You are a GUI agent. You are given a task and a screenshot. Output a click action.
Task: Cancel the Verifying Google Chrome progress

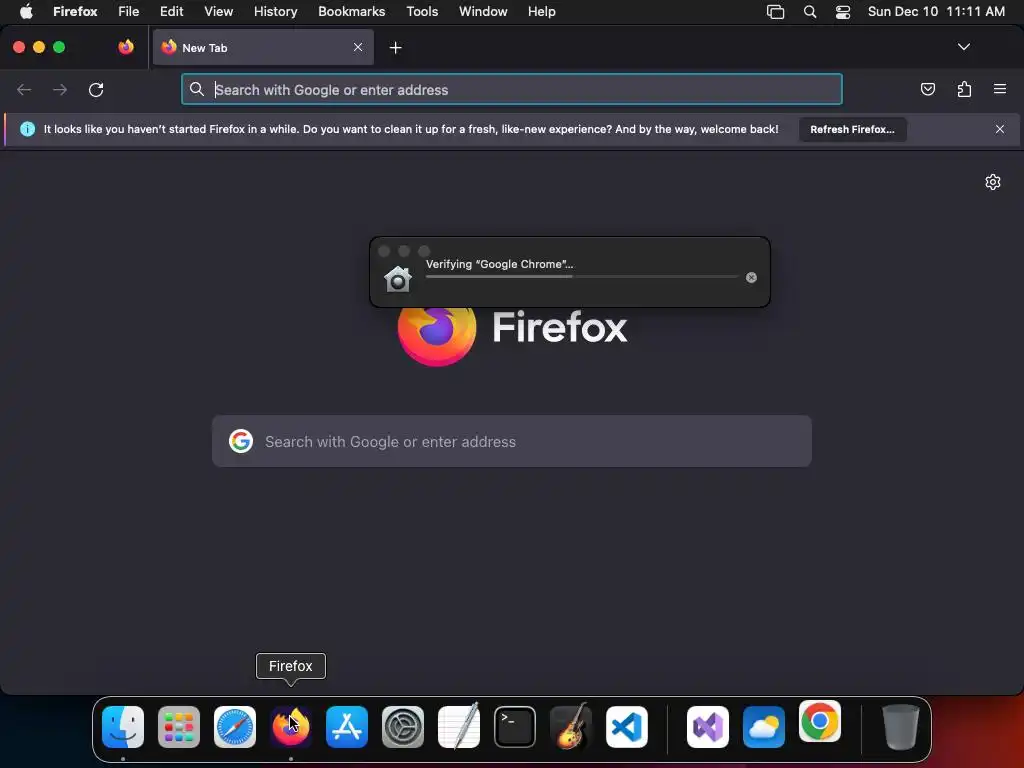(751, 278)
